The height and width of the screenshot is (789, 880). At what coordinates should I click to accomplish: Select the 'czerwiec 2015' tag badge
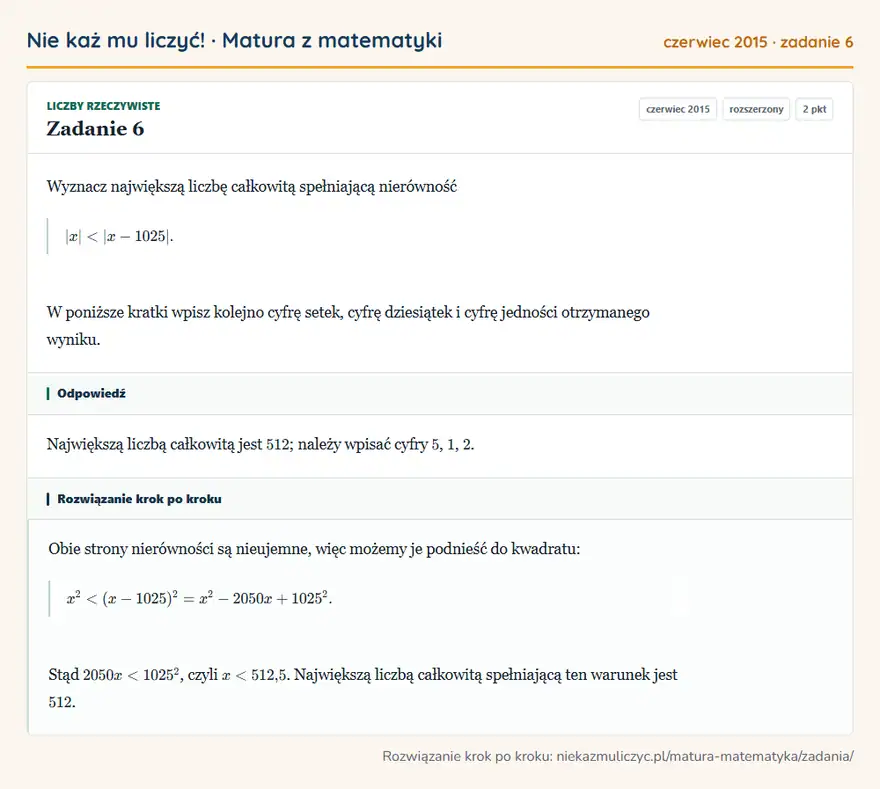677,109
